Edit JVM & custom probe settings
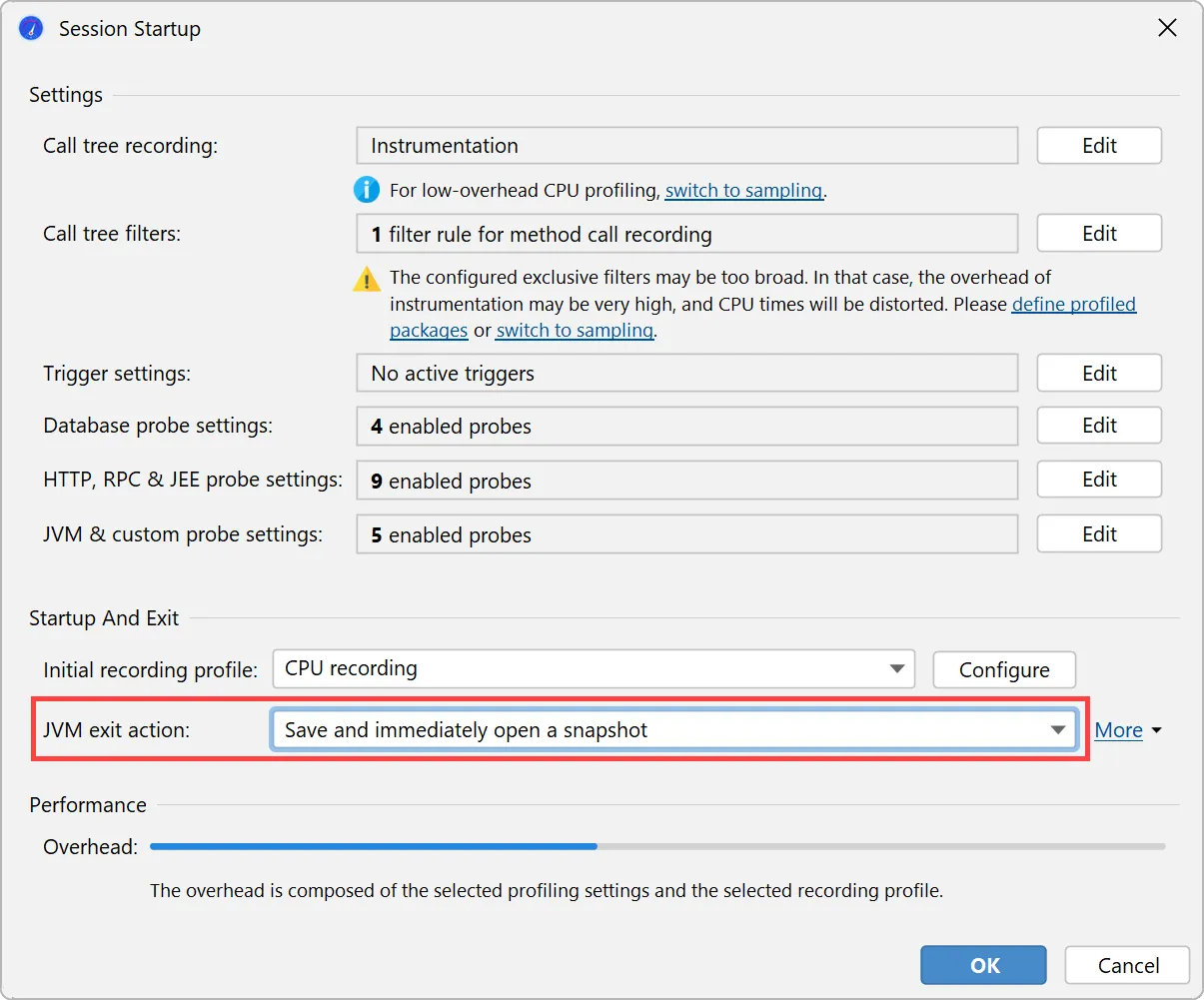Screen dimensions: 1204x1000 tap(1099, 533)
